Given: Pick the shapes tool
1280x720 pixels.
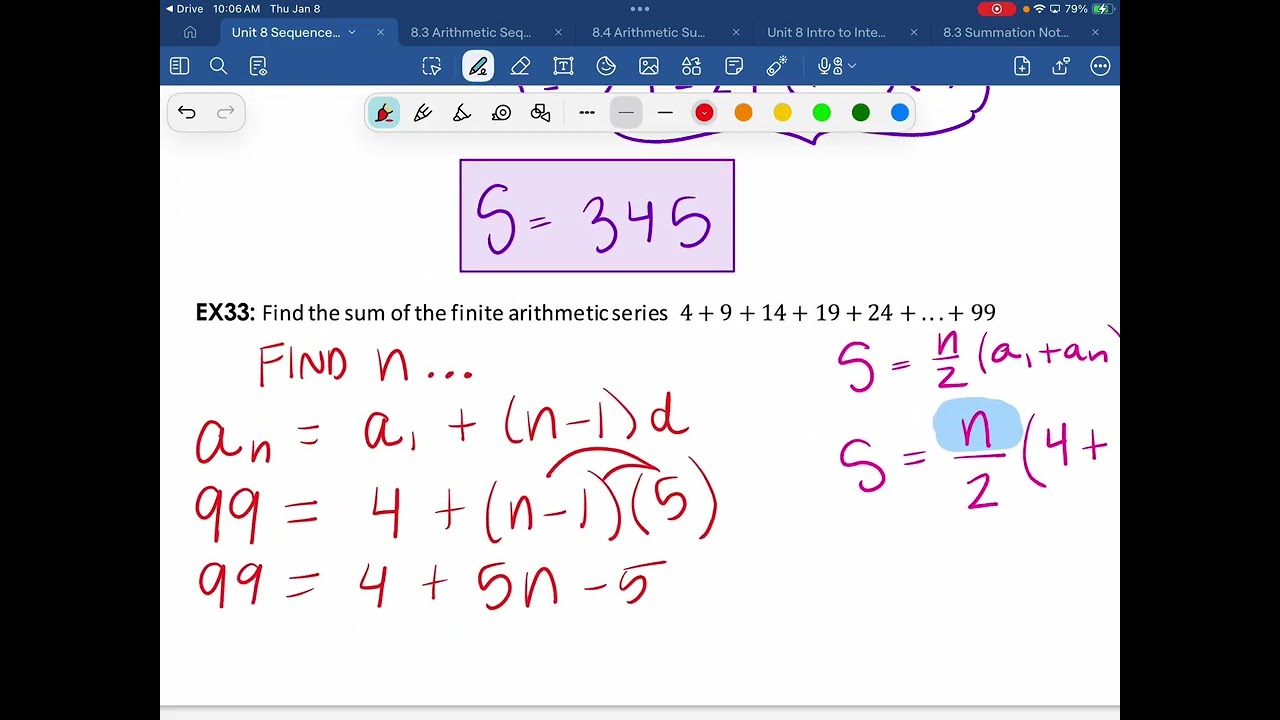Looking at the screenshot, I should 606,66.
